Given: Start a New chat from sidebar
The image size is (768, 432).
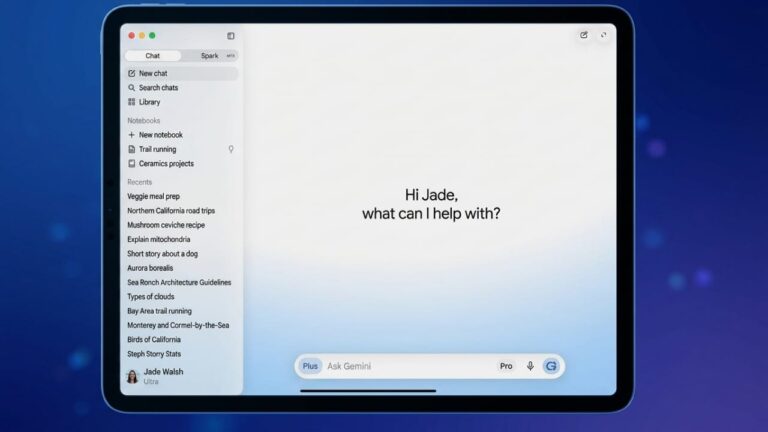Looking at the screenshot, I should click(181, 73).
